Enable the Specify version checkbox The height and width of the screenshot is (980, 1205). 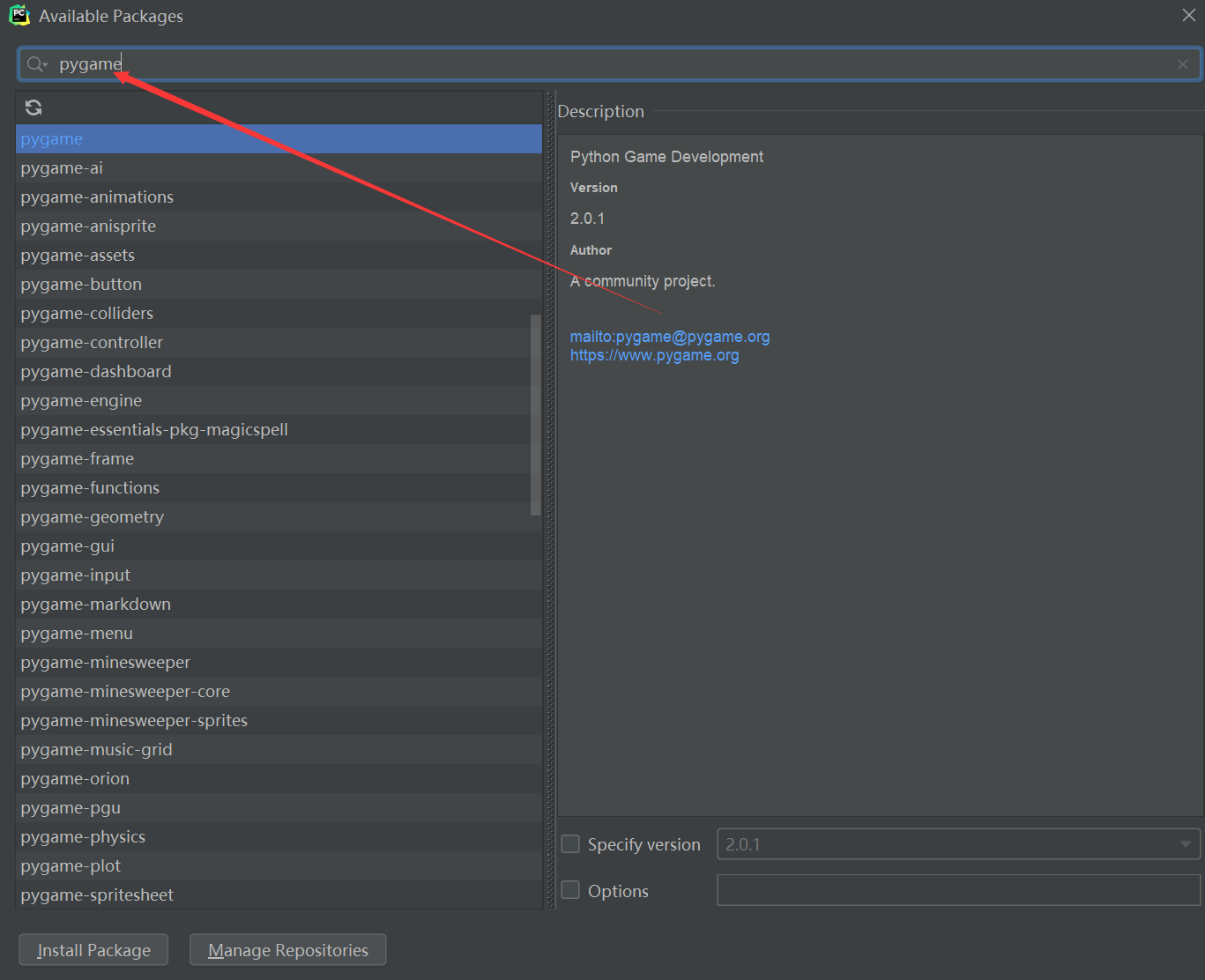coord(571,844)
